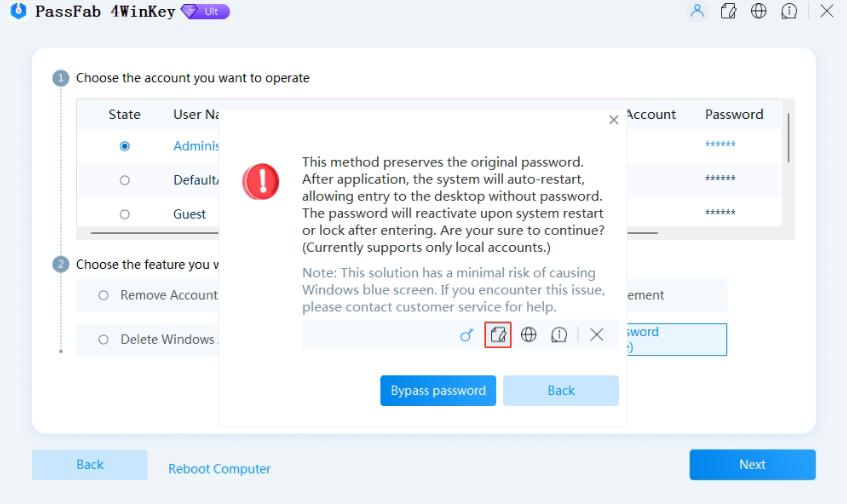
Task: Click the info icon inside the dialog strip
Action: tap(559, 335)
